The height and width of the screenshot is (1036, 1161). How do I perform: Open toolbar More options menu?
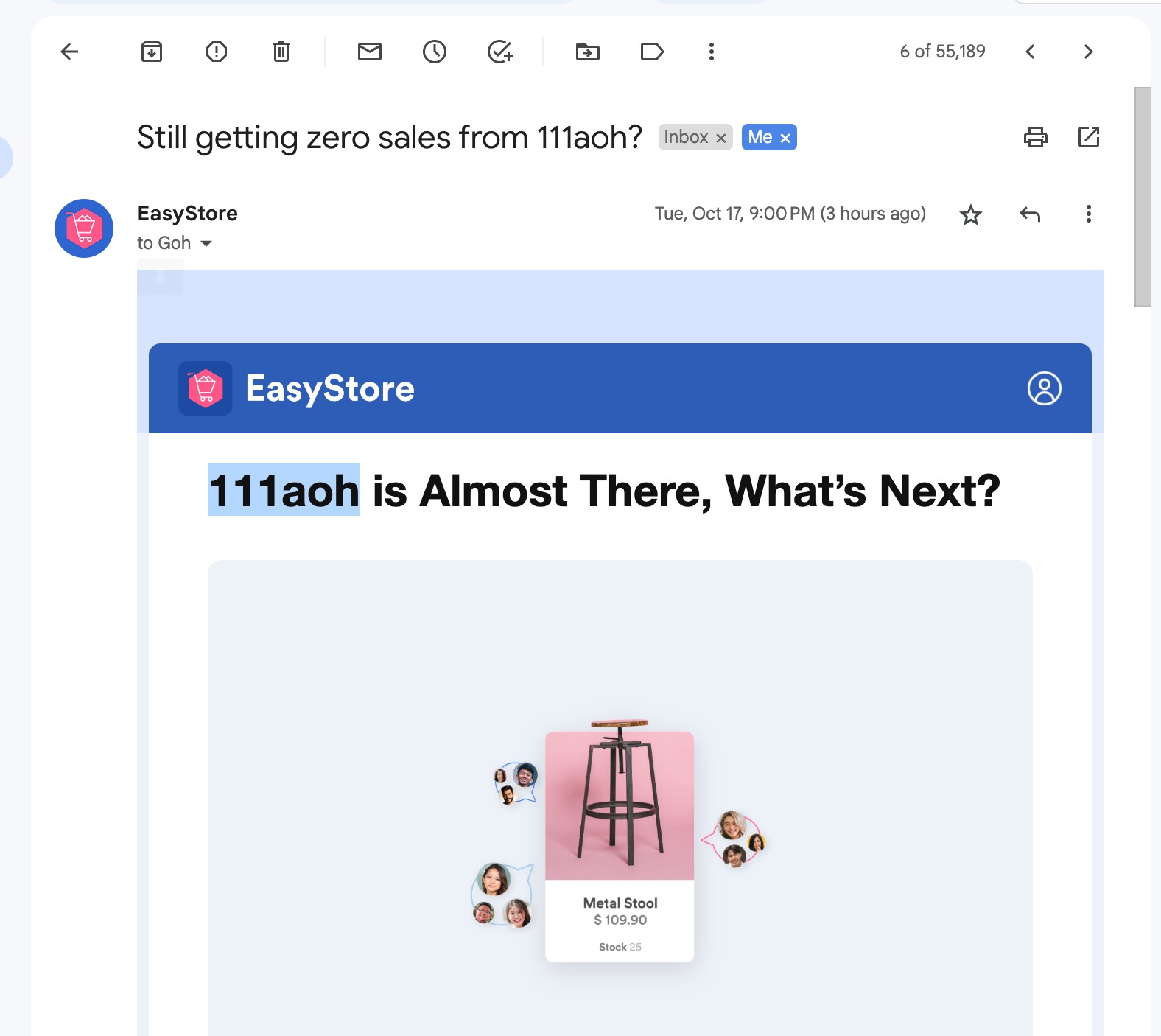pyautogui.click(x=711, y=52)
